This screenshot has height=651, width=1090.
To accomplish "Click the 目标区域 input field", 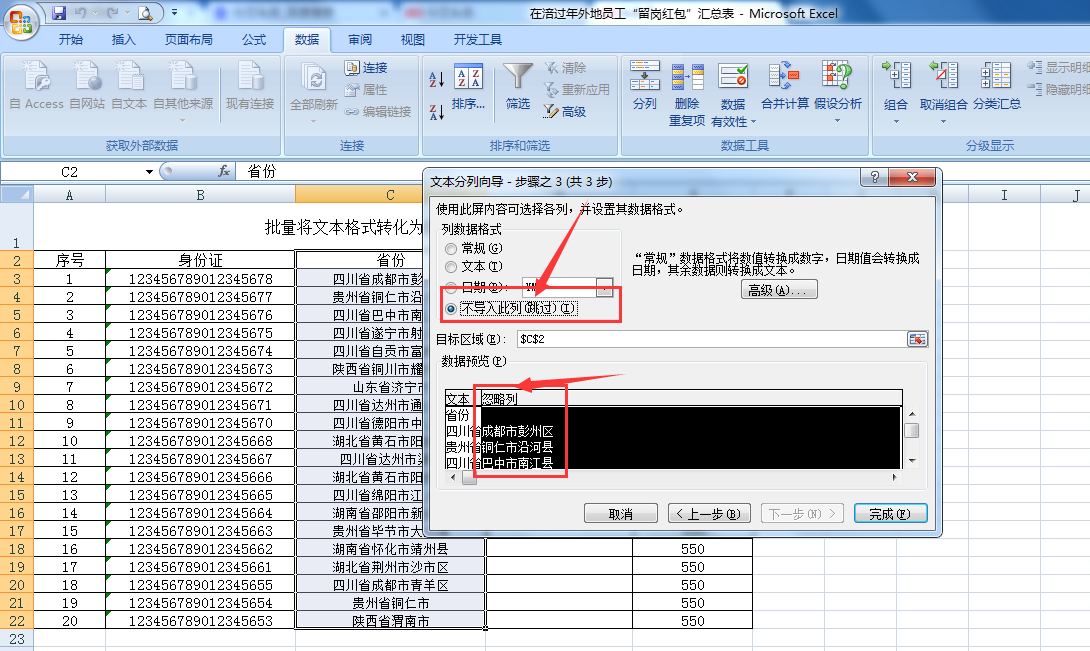I will 711,339.
